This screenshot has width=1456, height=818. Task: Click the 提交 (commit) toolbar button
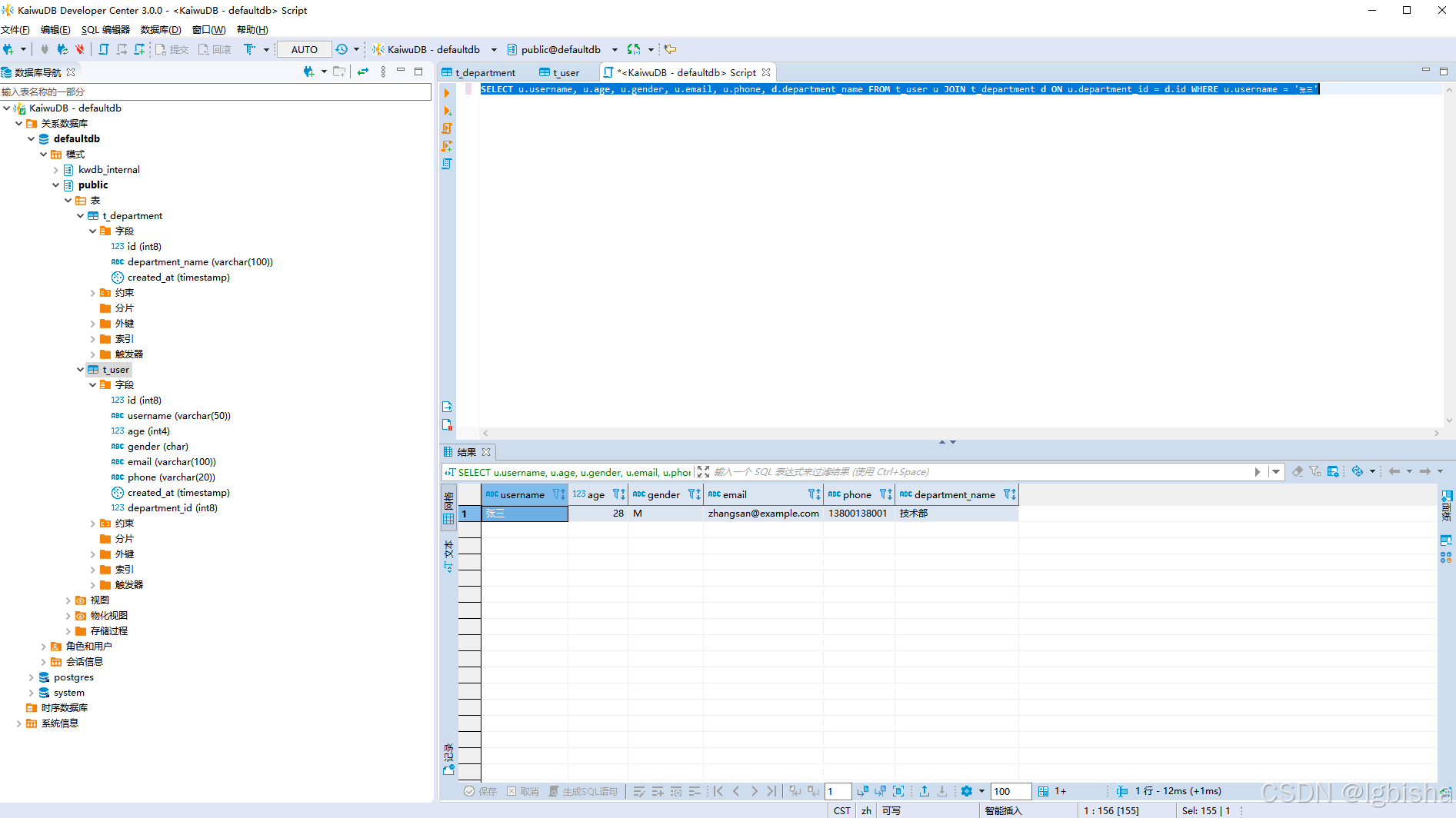click(172, 49)
